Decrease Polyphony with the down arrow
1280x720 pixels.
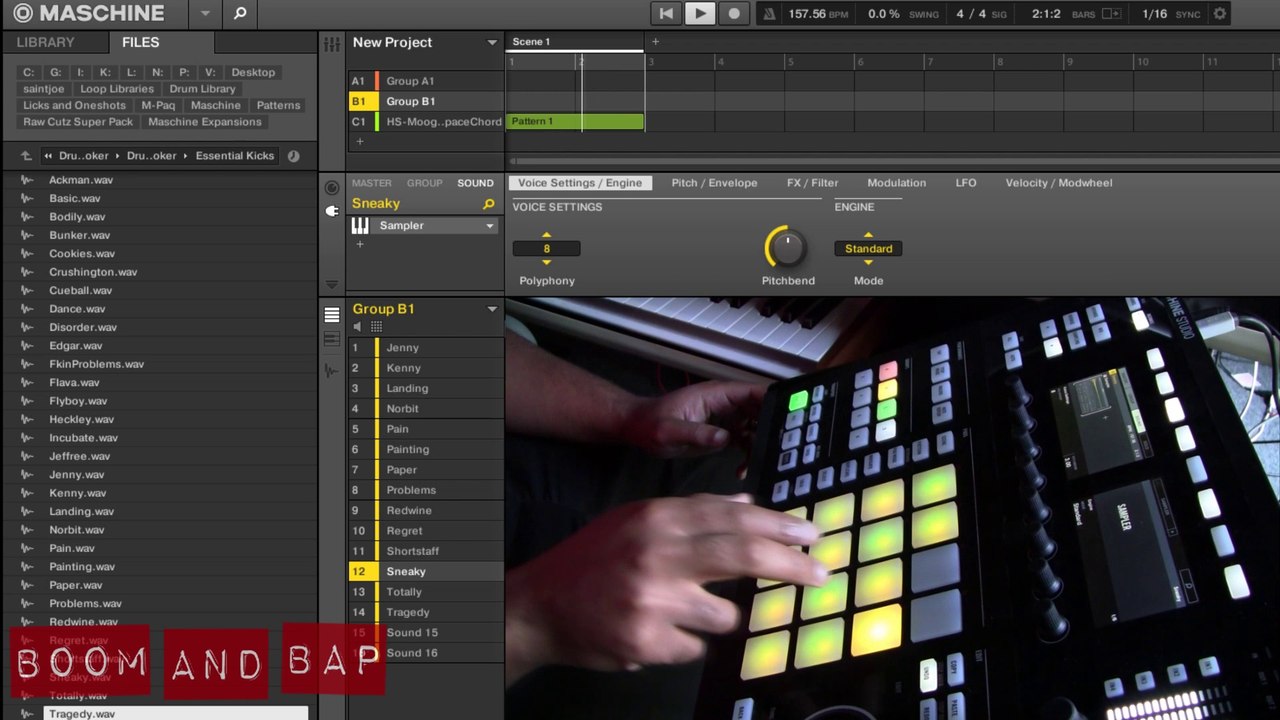pyautogui.click(x=546, y=262)
